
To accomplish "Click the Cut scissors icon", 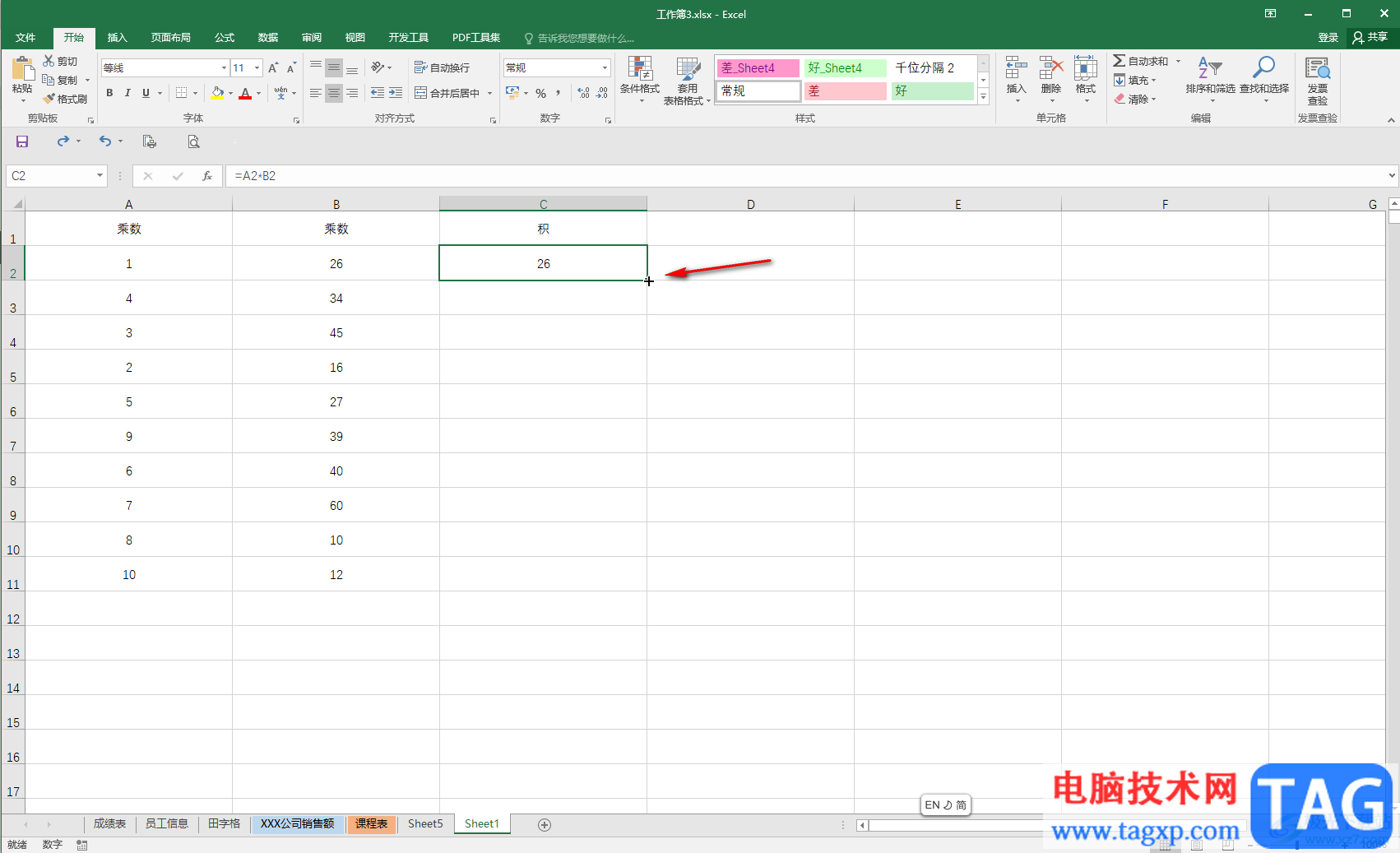I will point(49,61).
